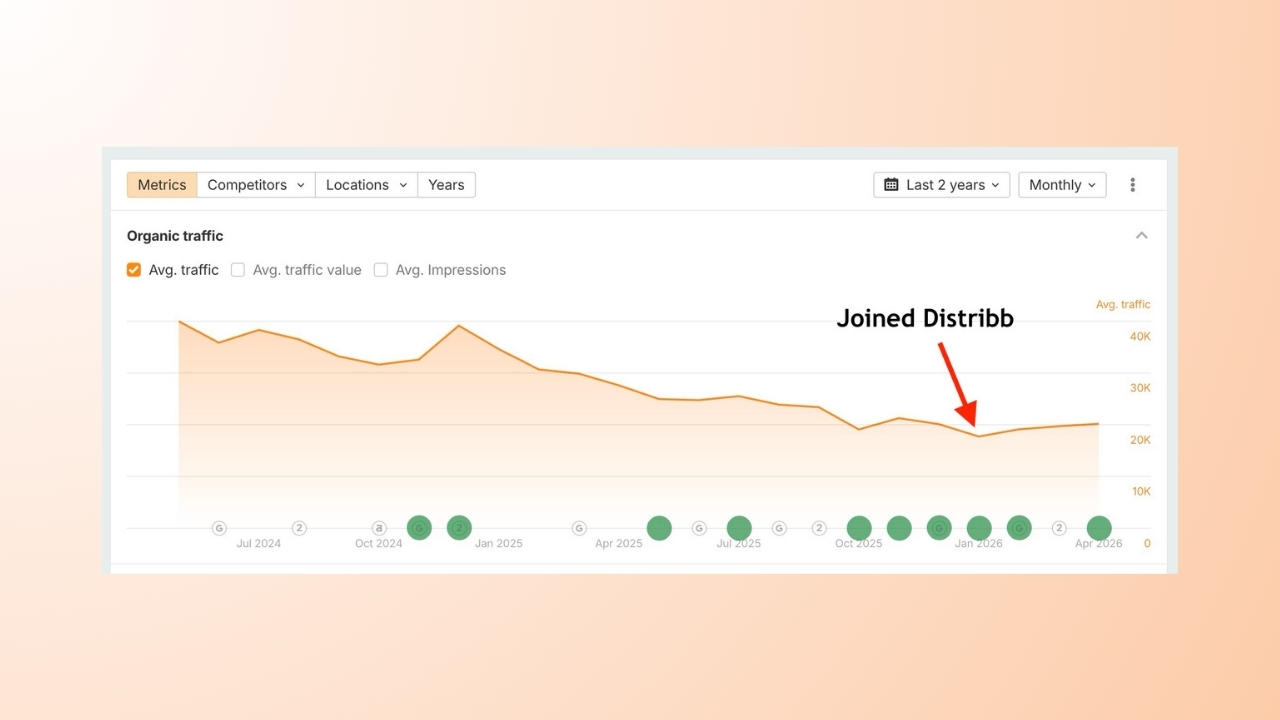1280x720 pixels.
Task: Click the green marker directly above Jan 2026
Action: pos(979,528)
